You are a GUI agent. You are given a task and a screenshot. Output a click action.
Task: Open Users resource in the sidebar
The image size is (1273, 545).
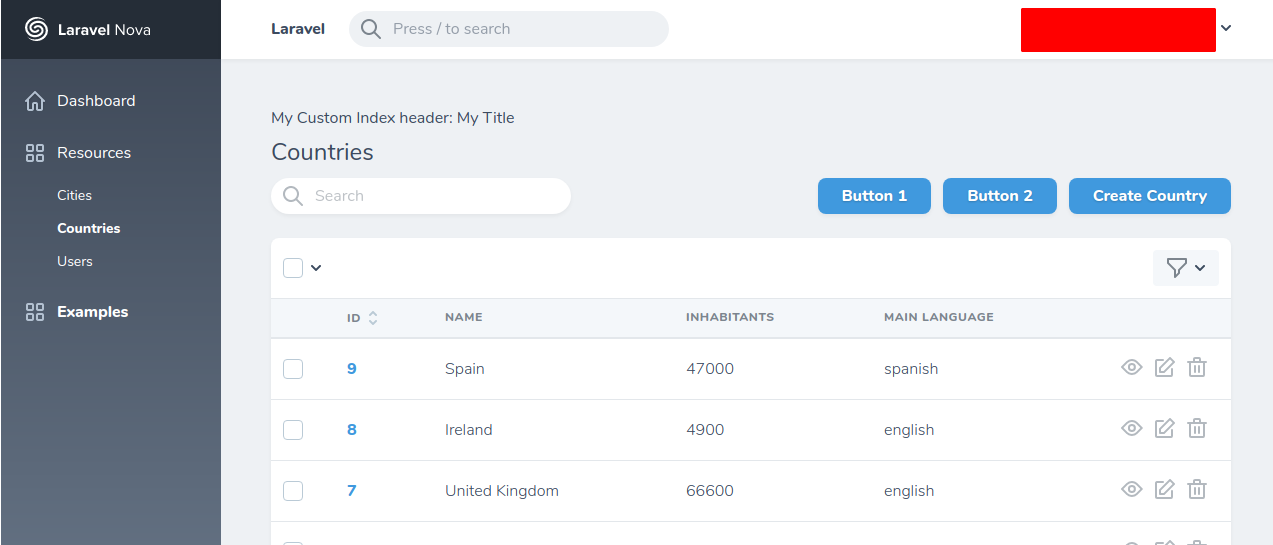tap(75, 261)
